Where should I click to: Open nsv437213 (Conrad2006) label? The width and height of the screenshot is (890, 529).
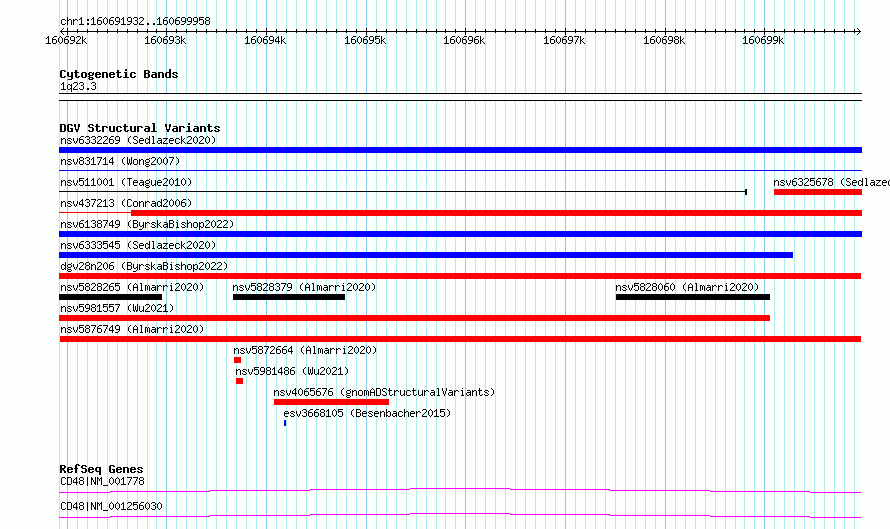pyautogui.click(x=126, y=203)
